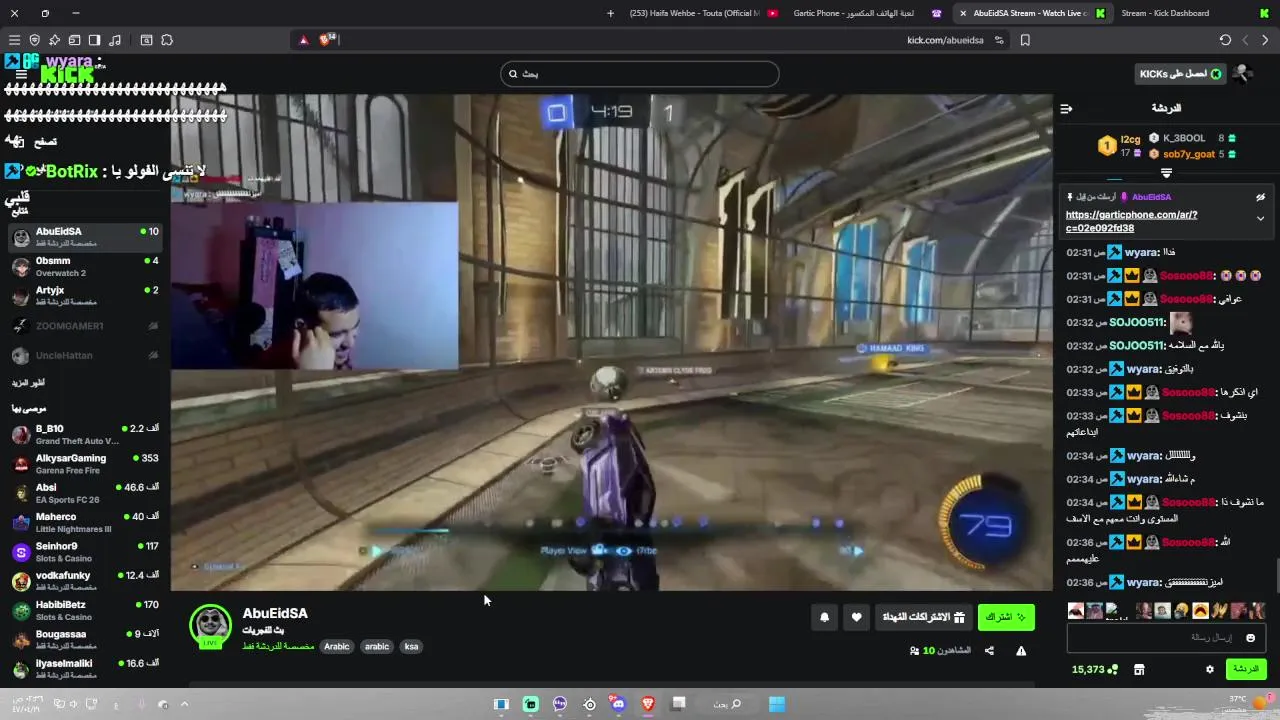
Task: Open the Brave shields lion icon
Action: 325,40
